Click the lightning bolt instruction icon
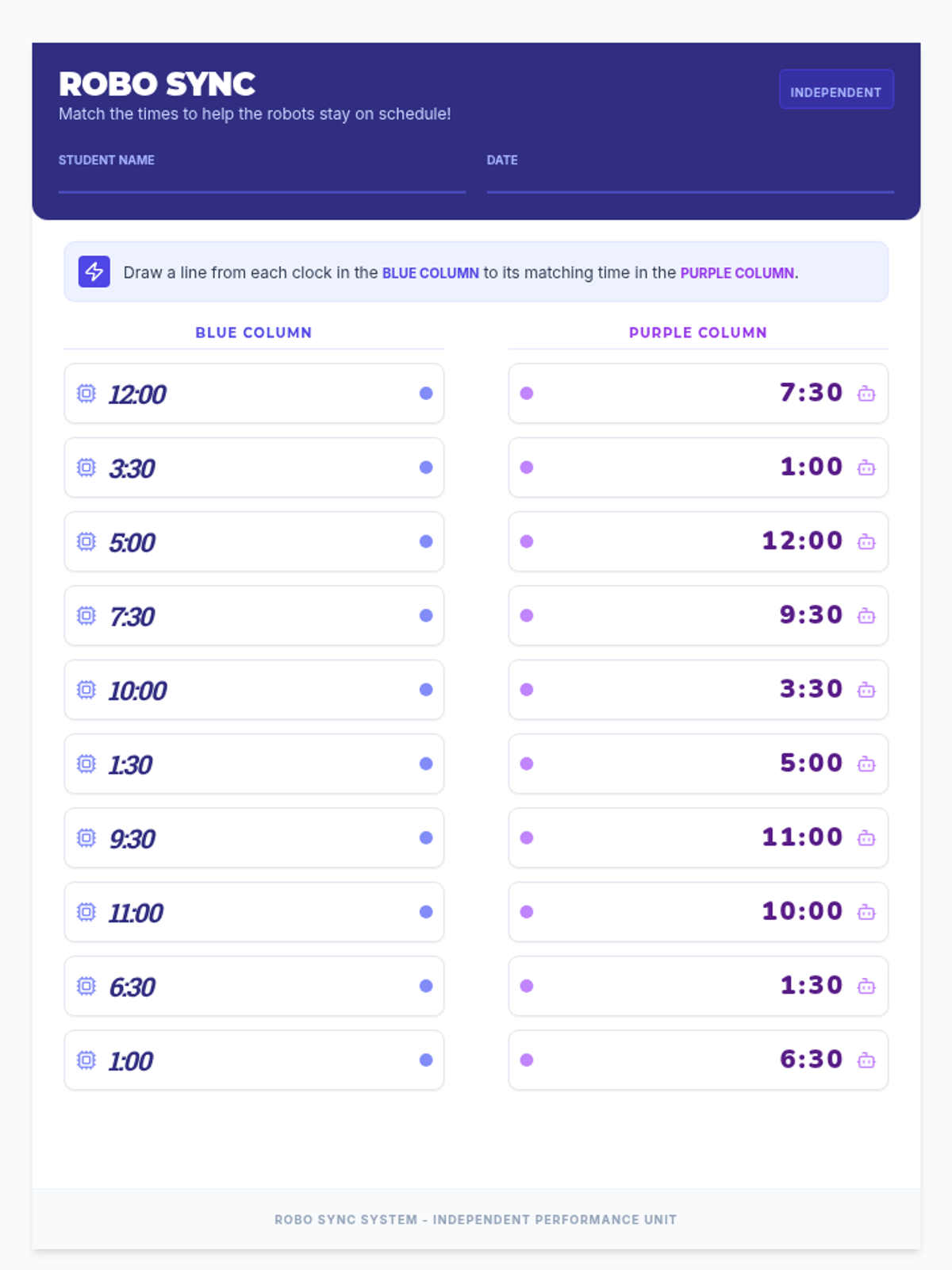The width and height of the screenshot is (952, 1270). pyautogui.click(x=94, y=271)
